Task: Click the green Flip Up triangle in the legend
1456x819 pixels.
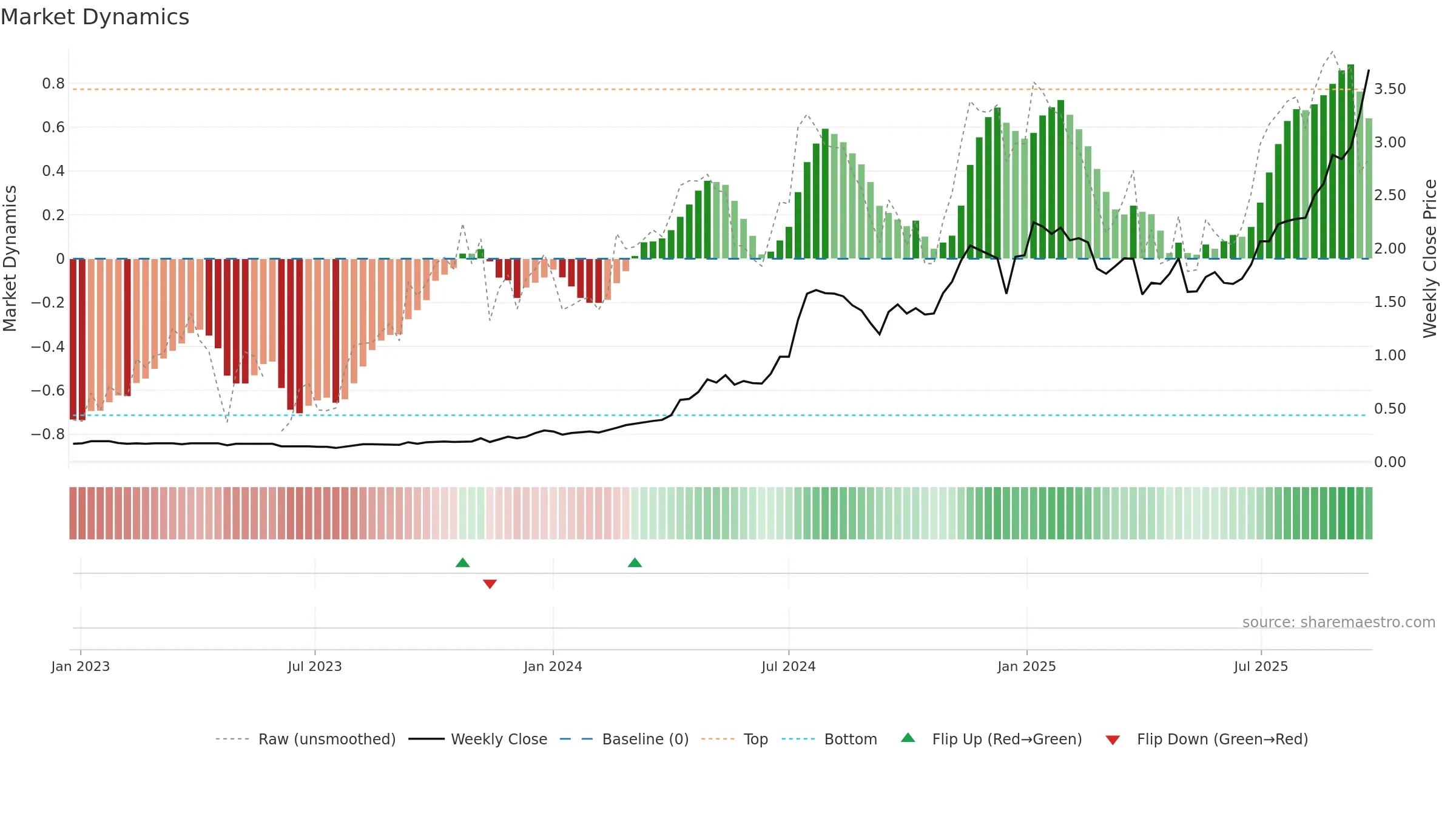Action: (x=908, y=738)
